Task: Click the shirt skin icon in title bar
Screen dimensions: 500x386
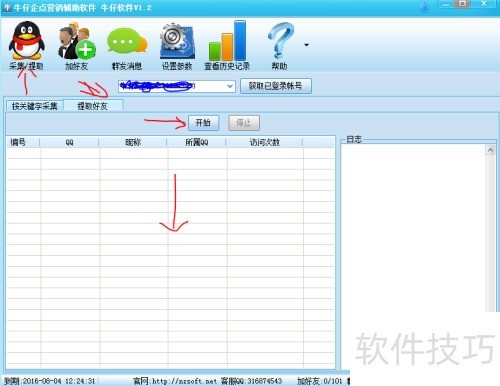Action: (425, 7)
